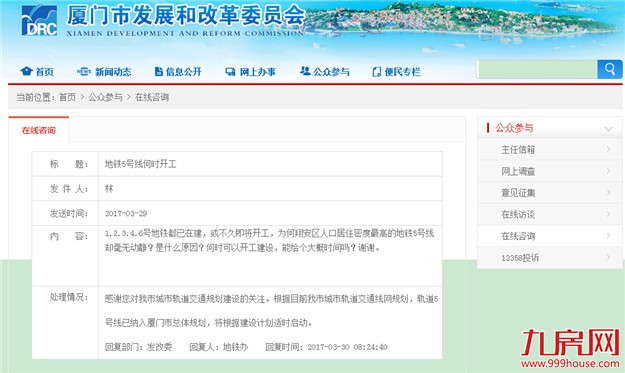Open the 便民专栏 navigation menu item
The width and height of the screenshot is (625, 373).
(x=402, y=72)
